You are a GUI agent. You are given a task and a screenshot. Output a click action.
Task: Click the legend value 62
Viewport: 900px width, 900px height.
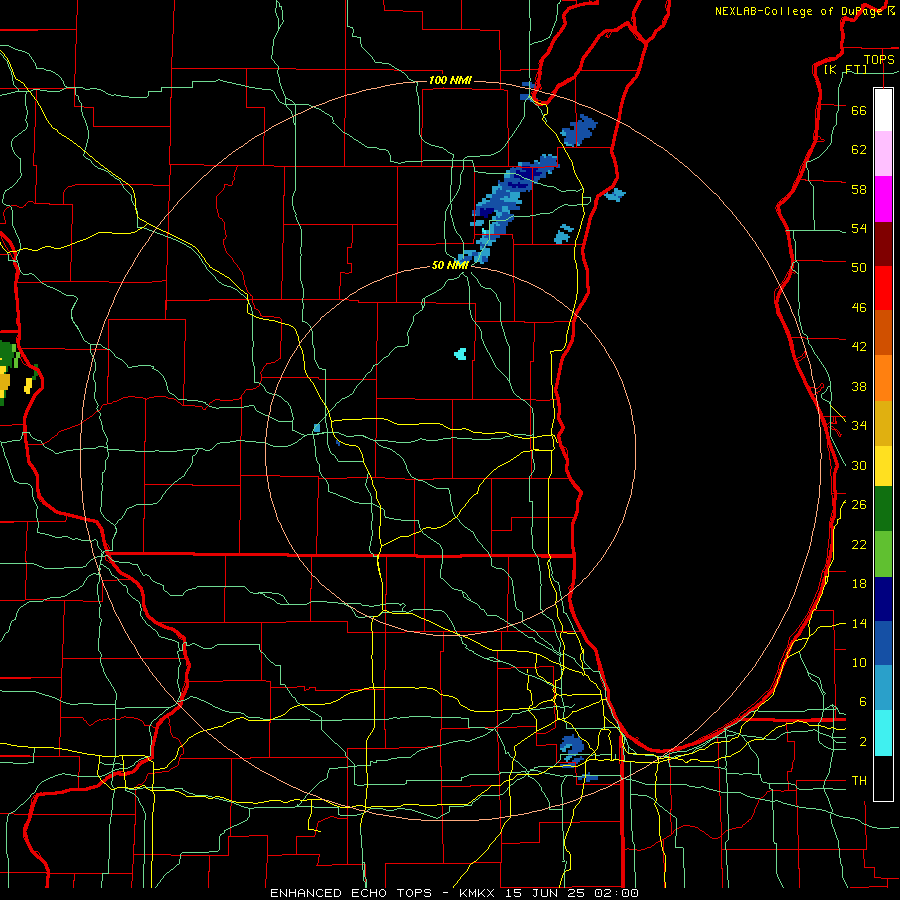(x=859, y=150)
